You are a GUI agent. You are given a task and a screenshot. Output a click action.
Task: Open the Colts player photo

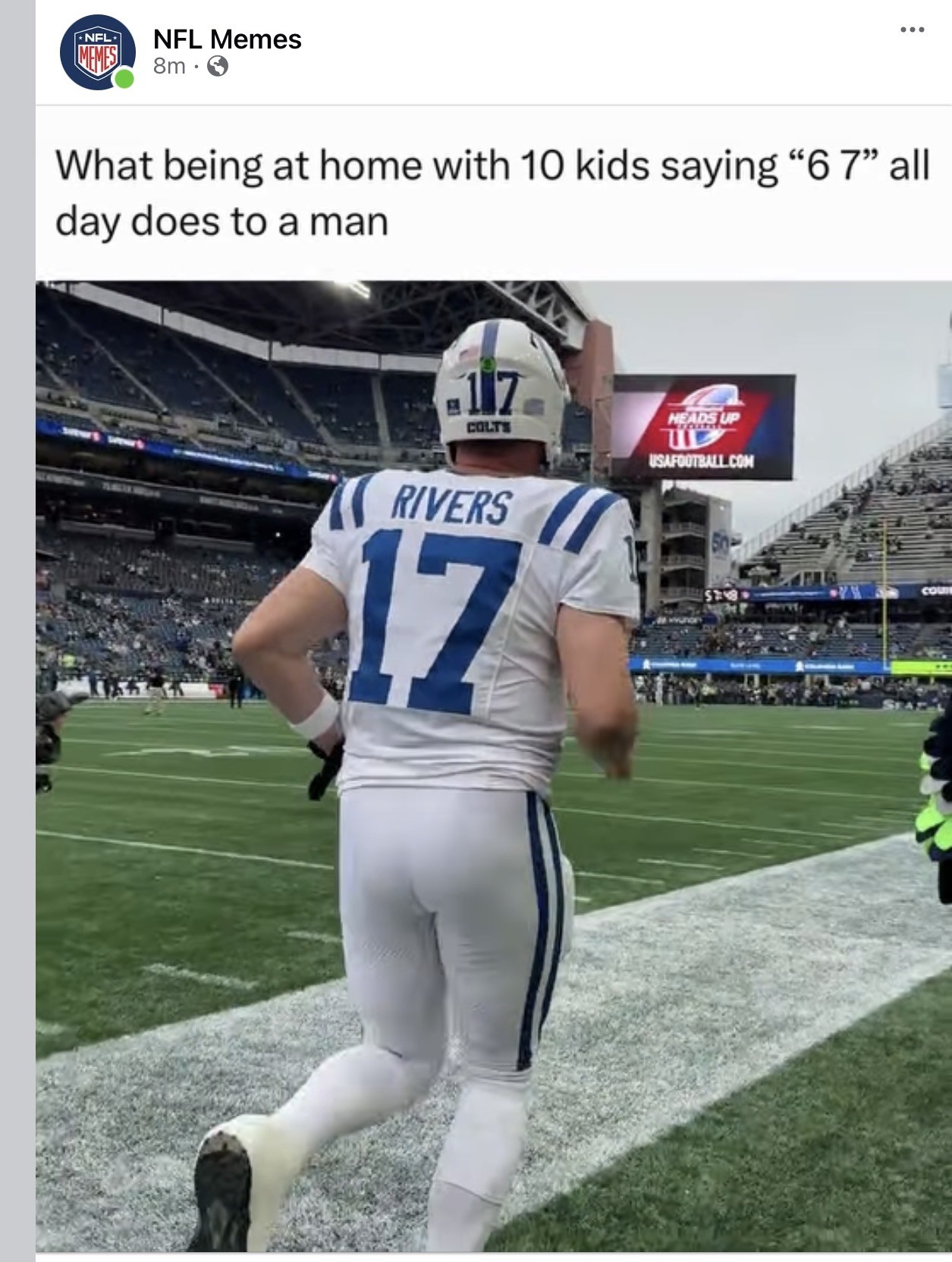[x=493, y=766]
